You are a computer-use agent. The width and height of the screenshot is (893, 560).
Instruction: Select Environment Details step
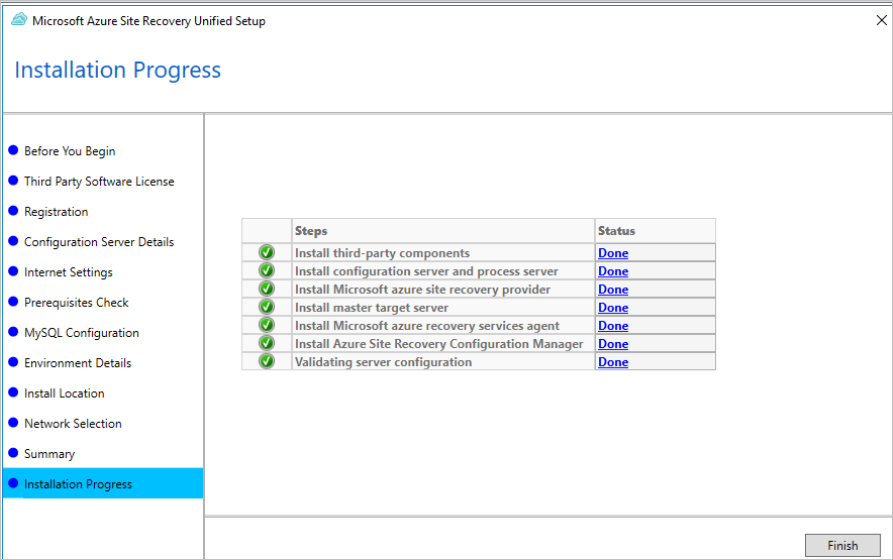[x=77, y=363]
